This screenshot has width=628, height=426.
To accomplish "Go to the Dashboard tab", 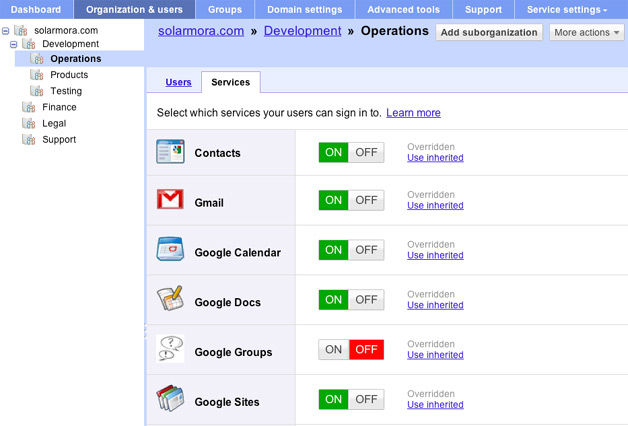I will click(x=36, y=10).
